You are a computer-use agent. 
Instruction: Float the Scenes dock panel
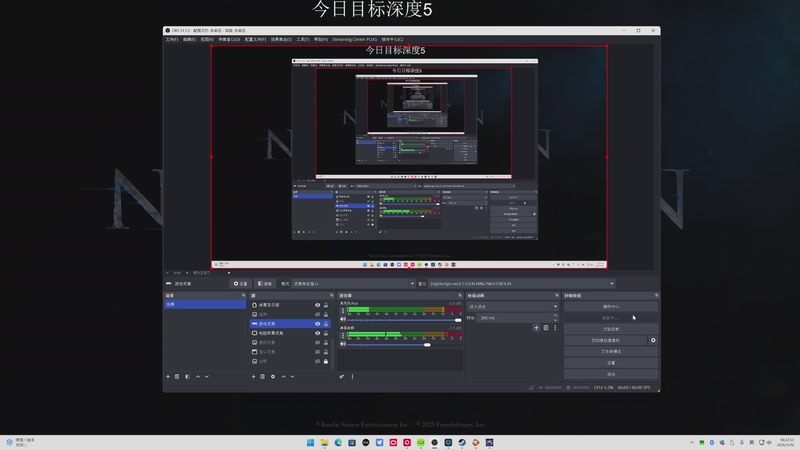pos(243,295)
